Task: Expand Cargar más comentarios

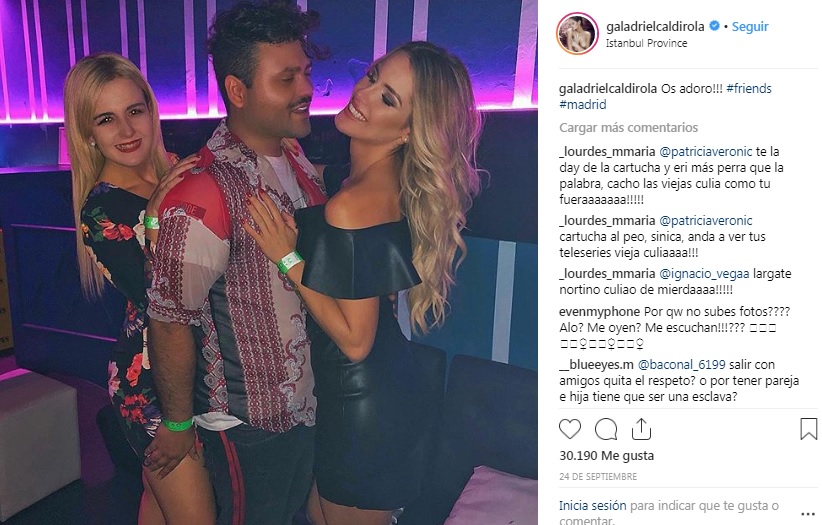Action: pyautogui.click(x=629, y=127)
